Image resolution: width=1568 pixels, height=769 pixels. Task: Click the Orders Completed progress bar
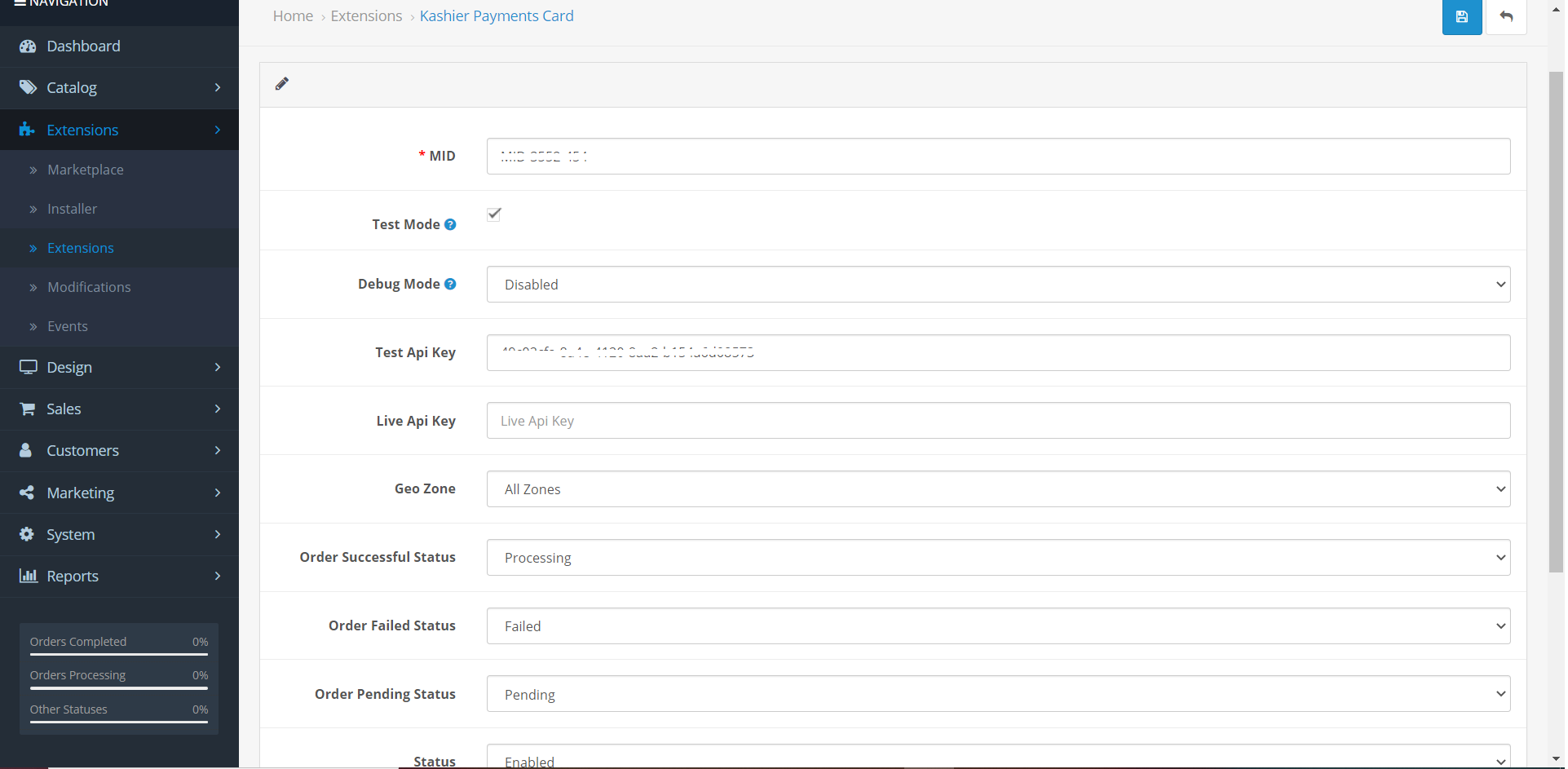pyautogui.click(x=119, y=654)
